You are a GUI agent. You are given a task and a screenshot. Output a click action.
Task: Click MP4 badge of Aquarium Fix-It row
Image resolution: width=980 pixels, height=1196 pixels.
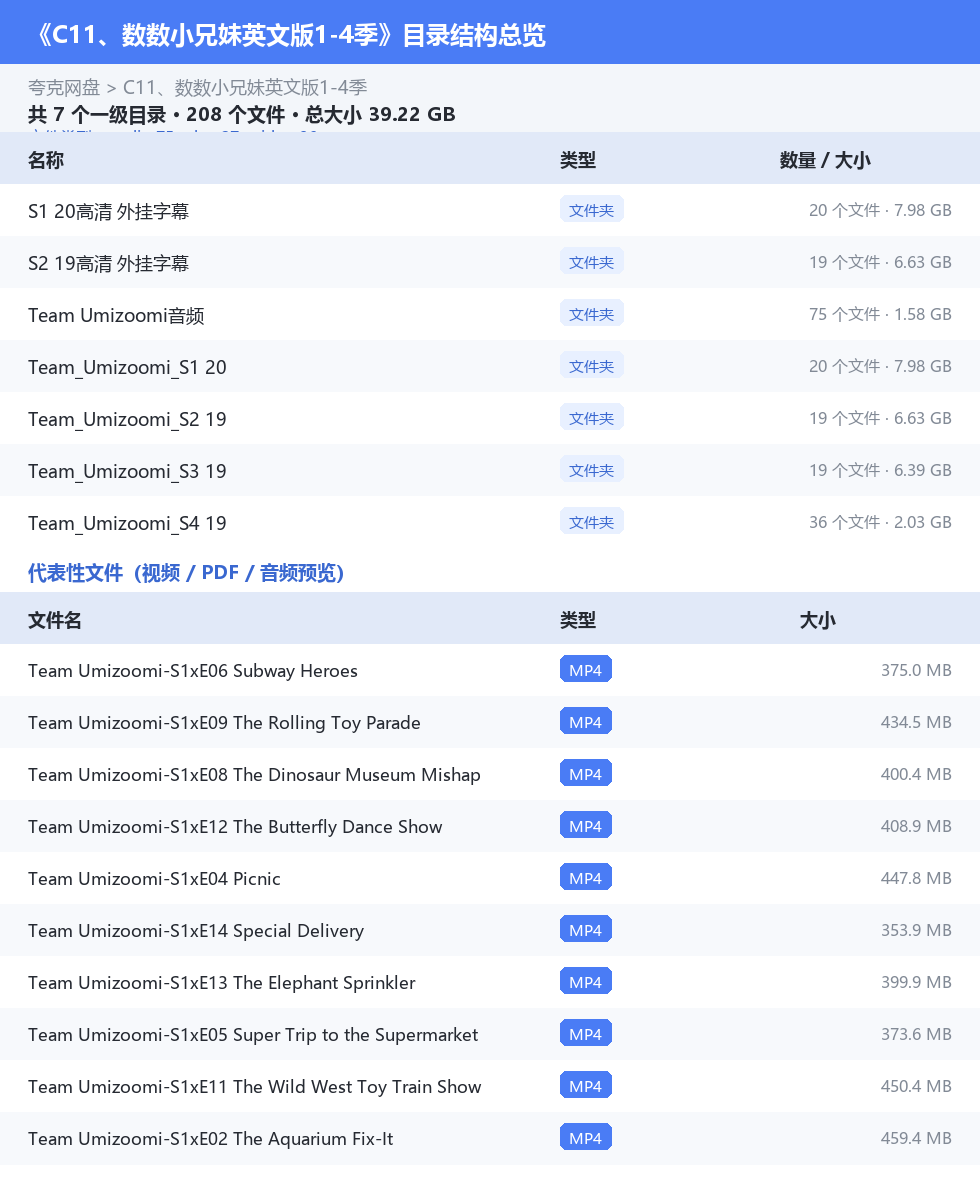586,1137
